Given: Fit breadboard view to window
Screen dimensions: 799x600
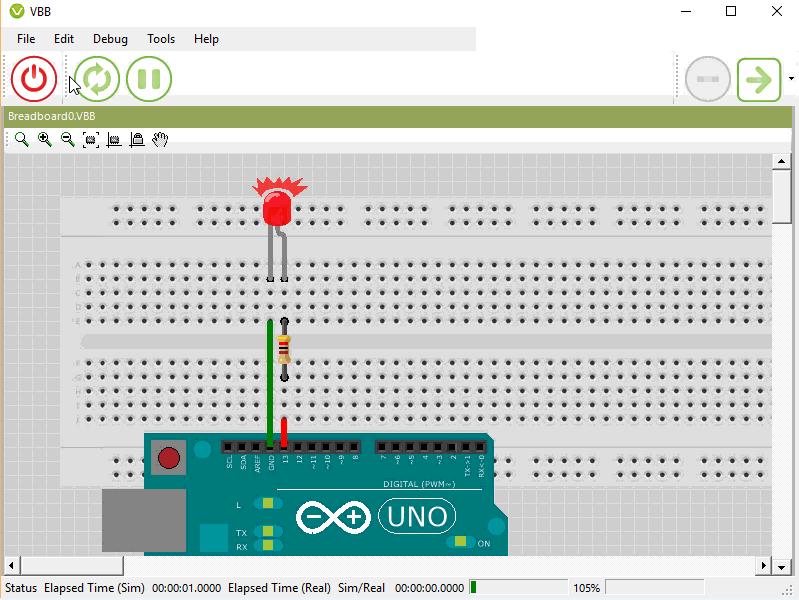Looking at the screenshot, I should (91, 139).
